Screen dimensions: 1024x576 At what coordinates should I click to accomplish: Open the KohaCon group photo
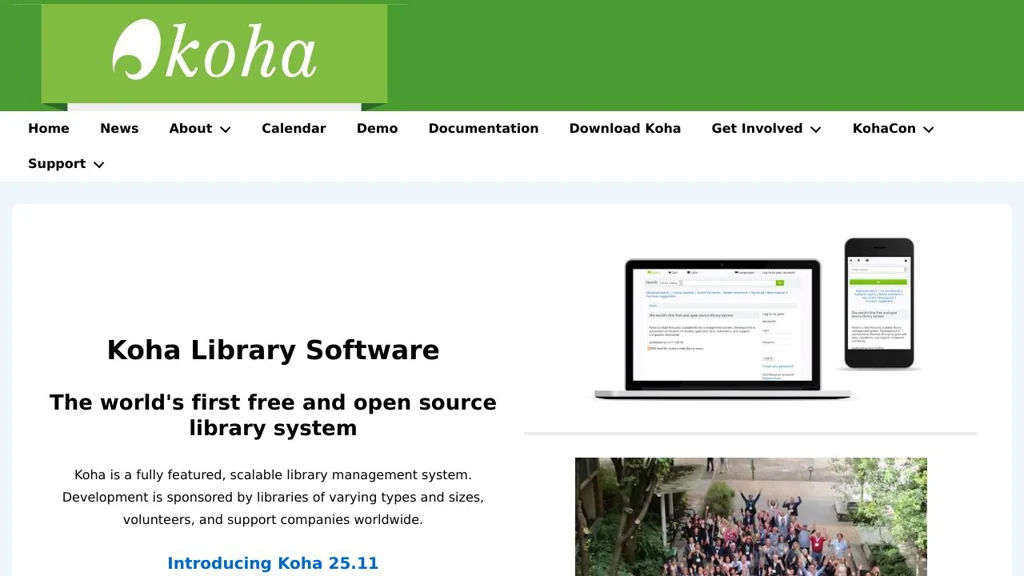point(751,517)
